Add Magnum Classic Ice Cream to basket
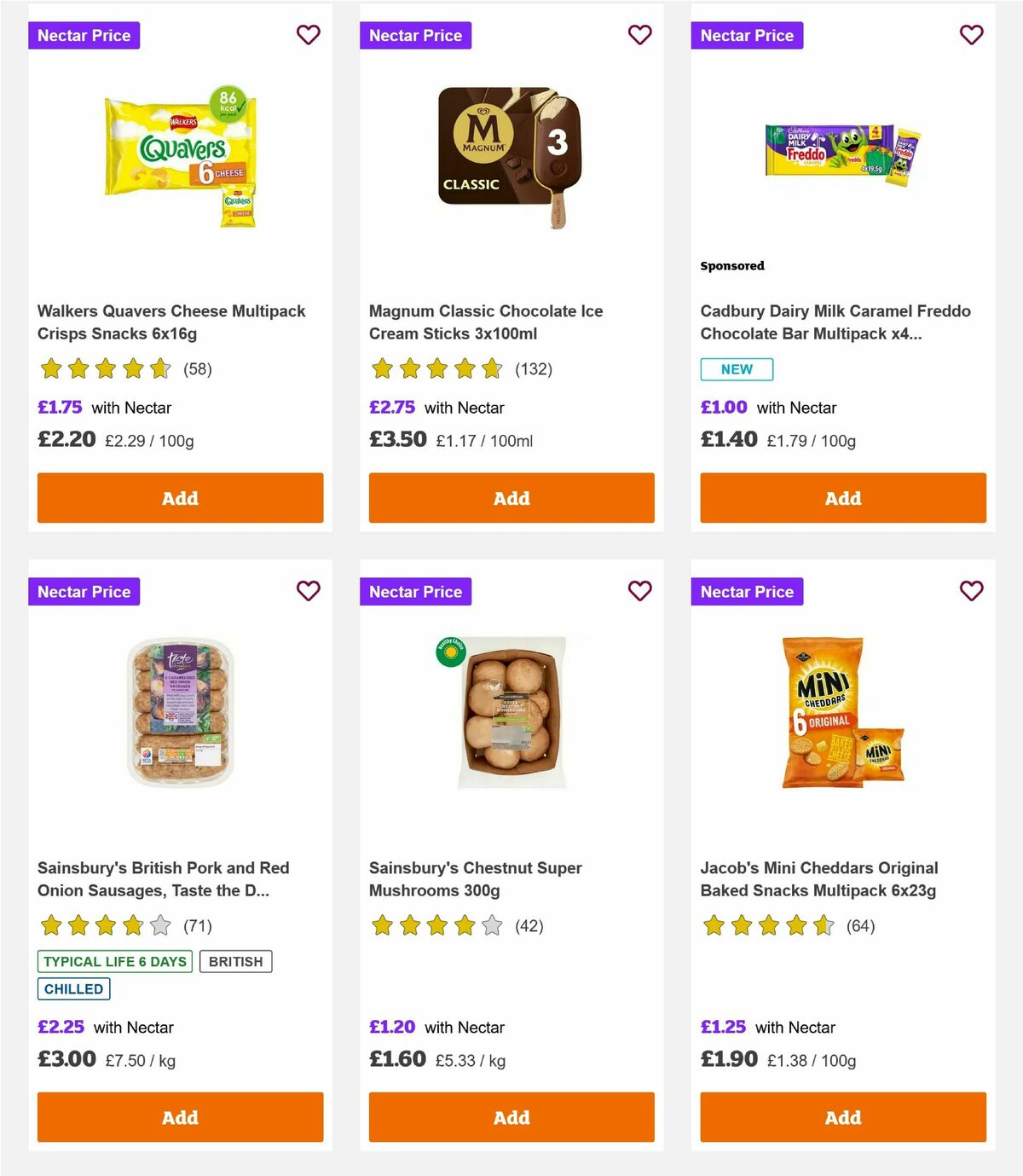This screenshot has height=1176, width=1023. click(x=511, y=497)
